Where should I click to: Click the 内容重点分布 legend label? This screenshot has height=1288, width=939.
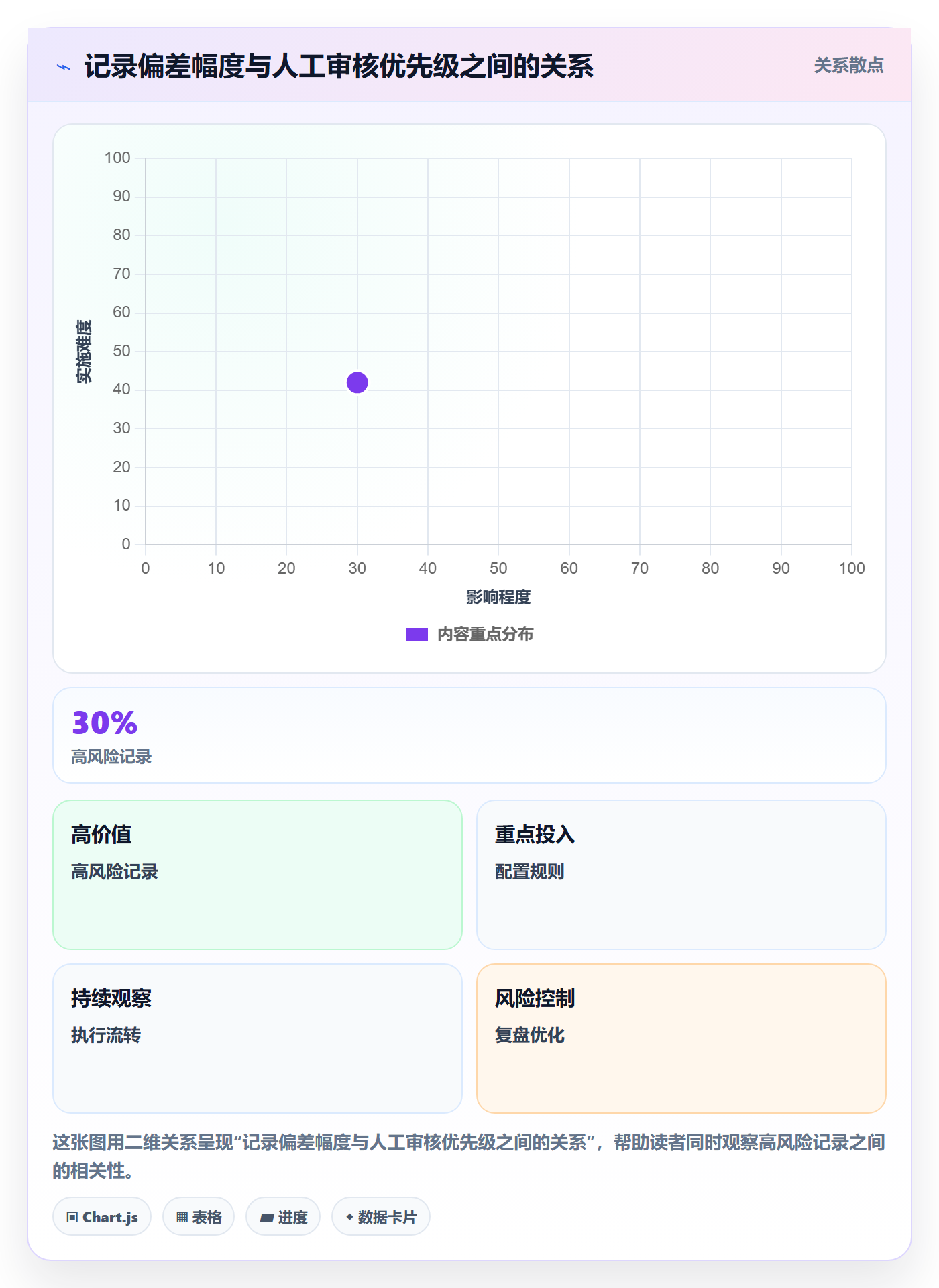click(x=485, y=634)
